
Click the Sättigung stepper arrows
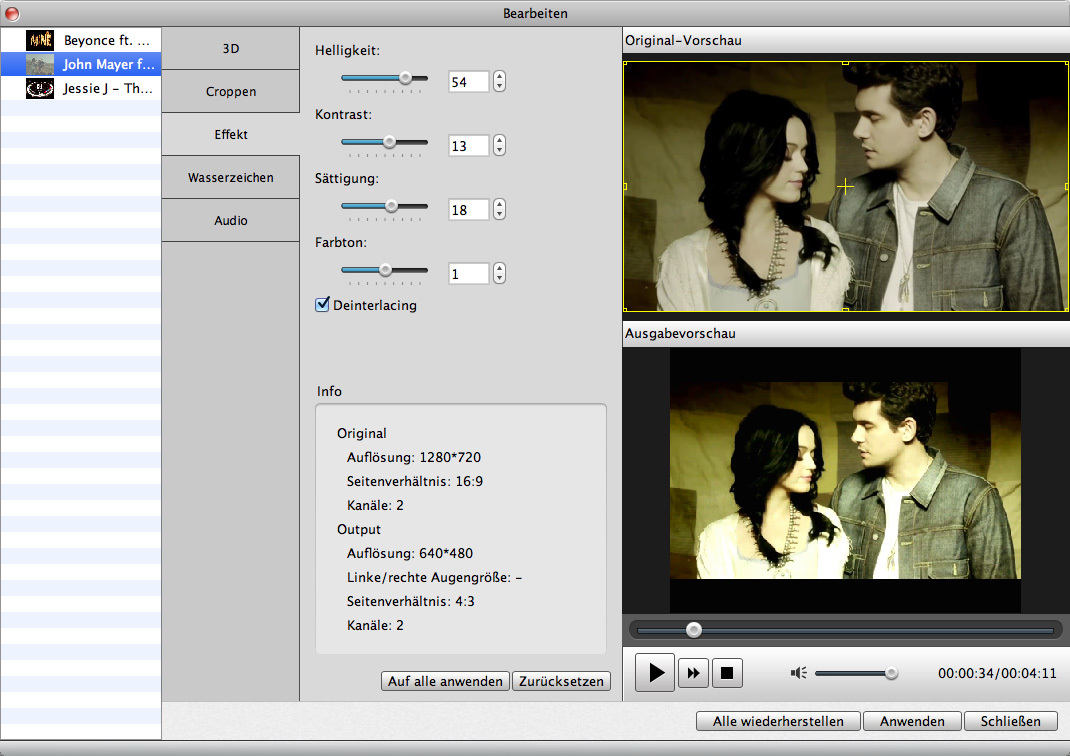(500, 209)
